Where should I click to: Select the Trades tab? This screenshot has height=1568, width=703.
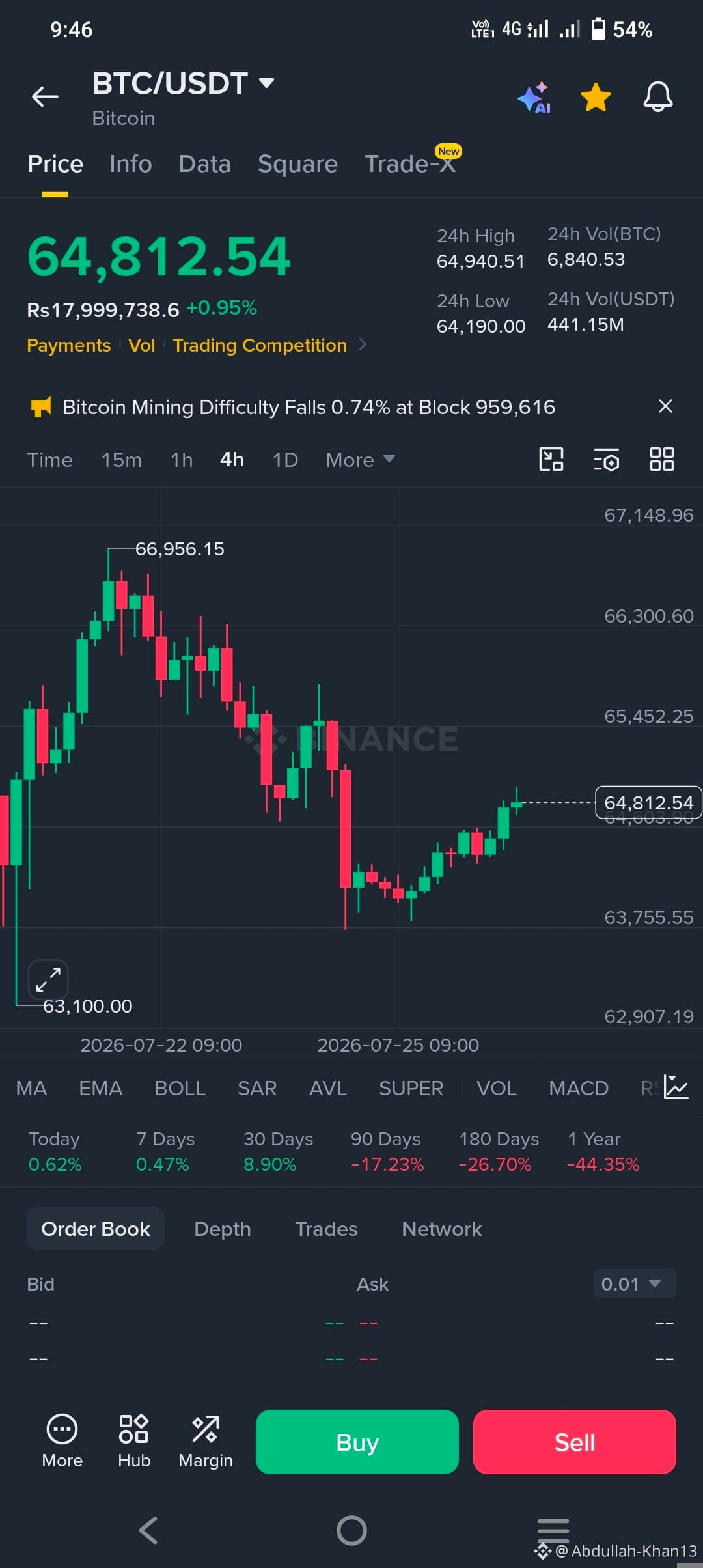coord(326,1229)
